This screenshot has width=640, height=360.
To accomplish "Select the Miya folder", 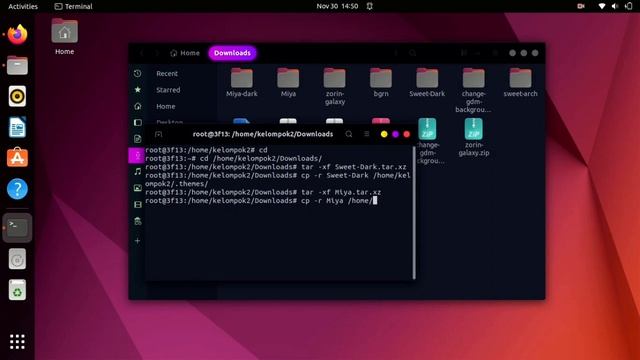I will [288, 82].
